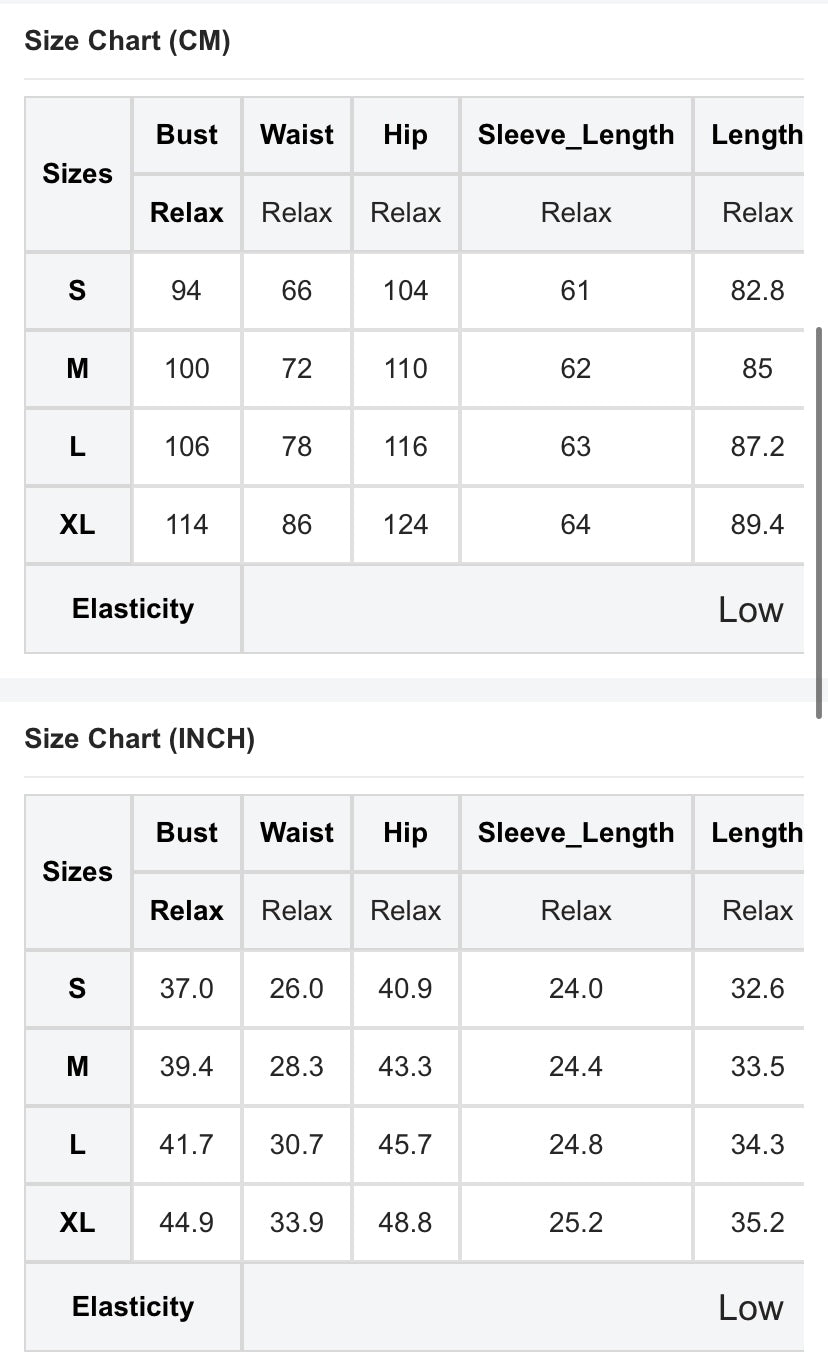Select the 72 waist value for size M
The height and width of the screenshot is (1360, 828).
[x=297, y=369]
